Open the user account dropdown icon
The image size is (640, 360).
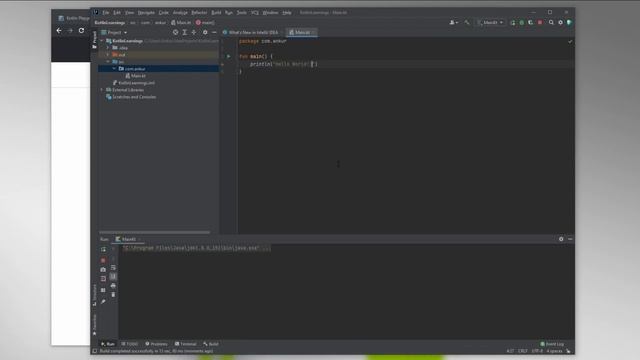click(453, 23)
